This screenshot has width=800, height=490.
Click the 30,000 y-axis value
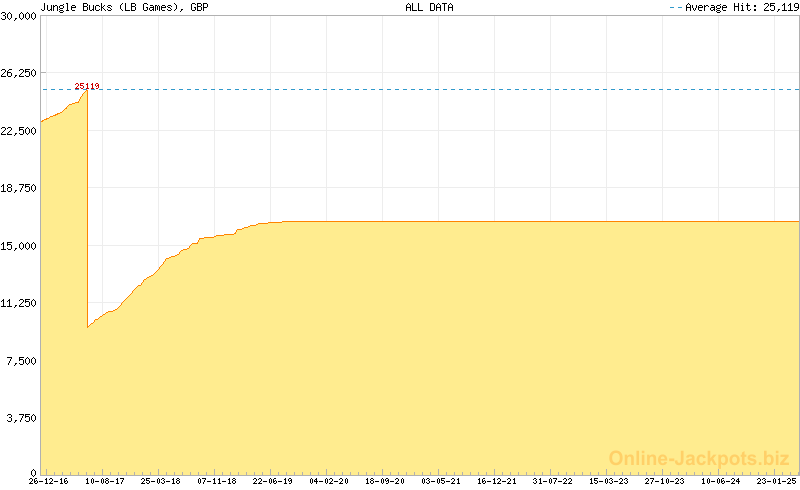[19, 16]
